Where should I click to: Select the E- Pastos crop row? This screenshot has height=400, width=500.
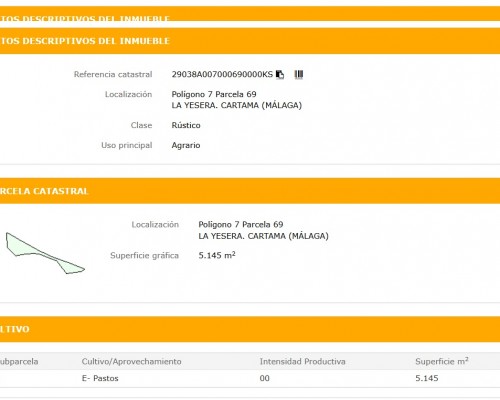pos(250,378)
